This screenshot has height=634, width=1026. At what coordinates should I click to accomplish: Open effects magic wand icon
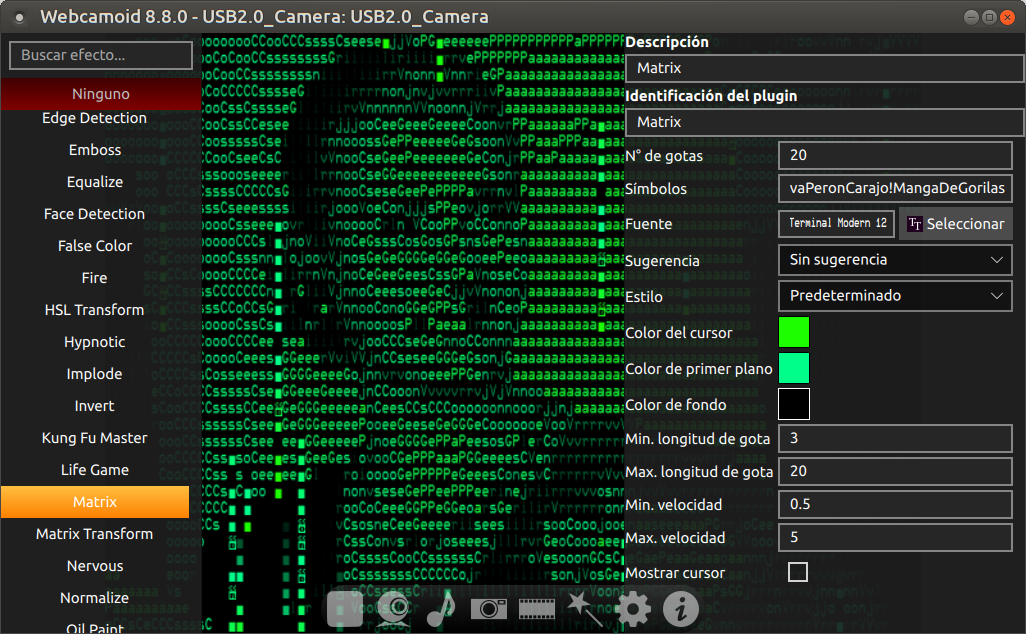[585, 608]
